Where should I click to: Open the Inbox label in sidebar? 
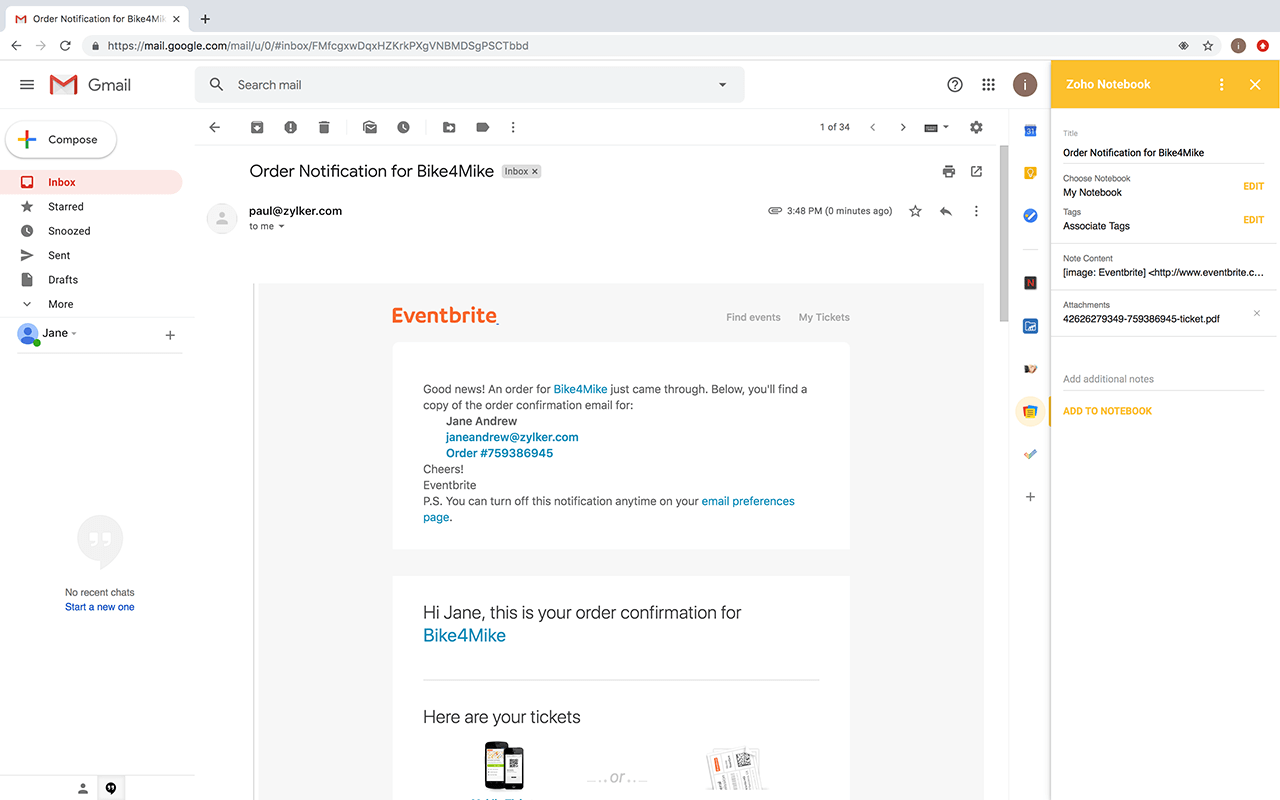[x=63, y=182]
